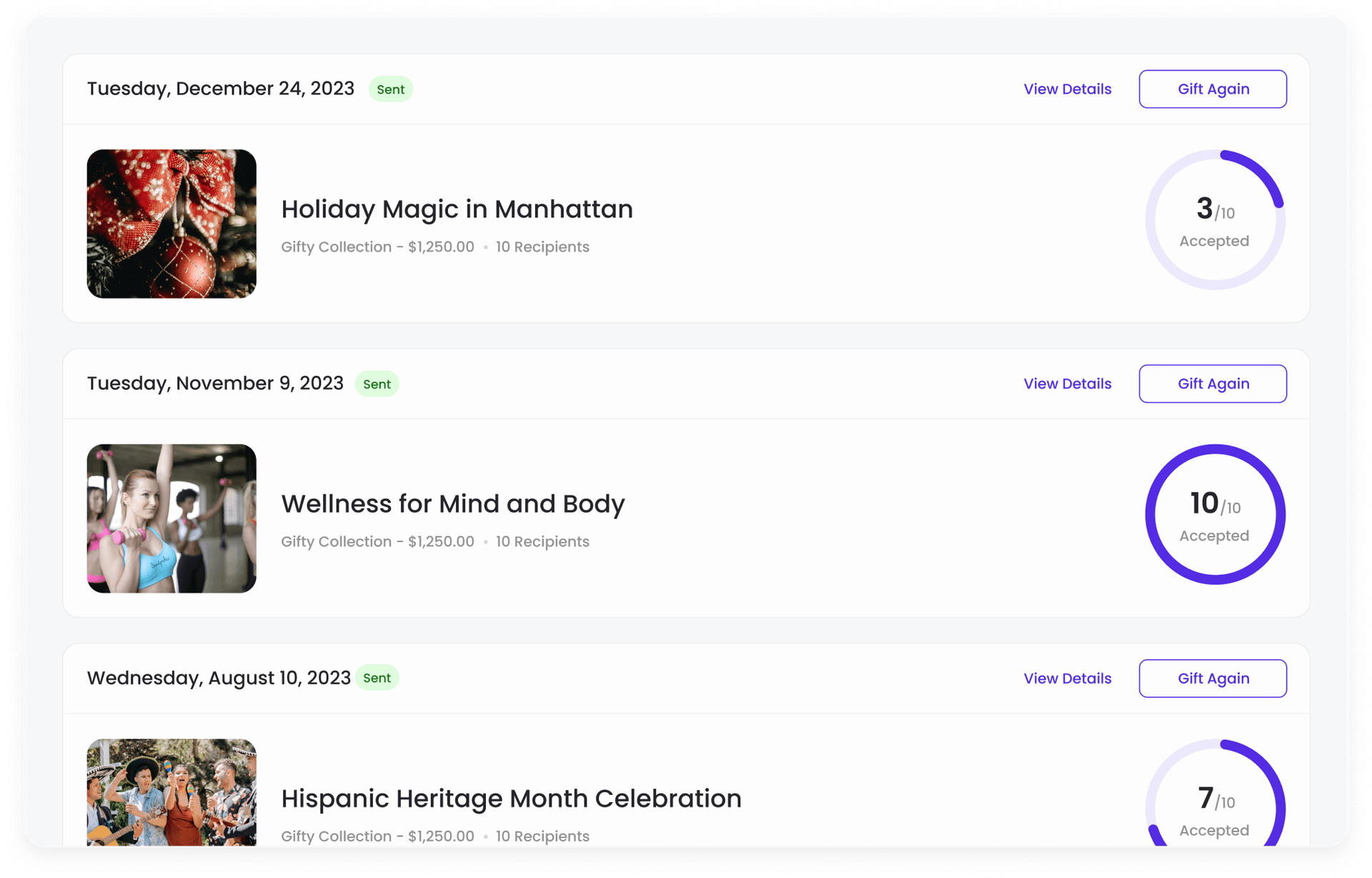Open View Details for the August 10 gift
1372x878 pixels.
[x=1067, y=679]
